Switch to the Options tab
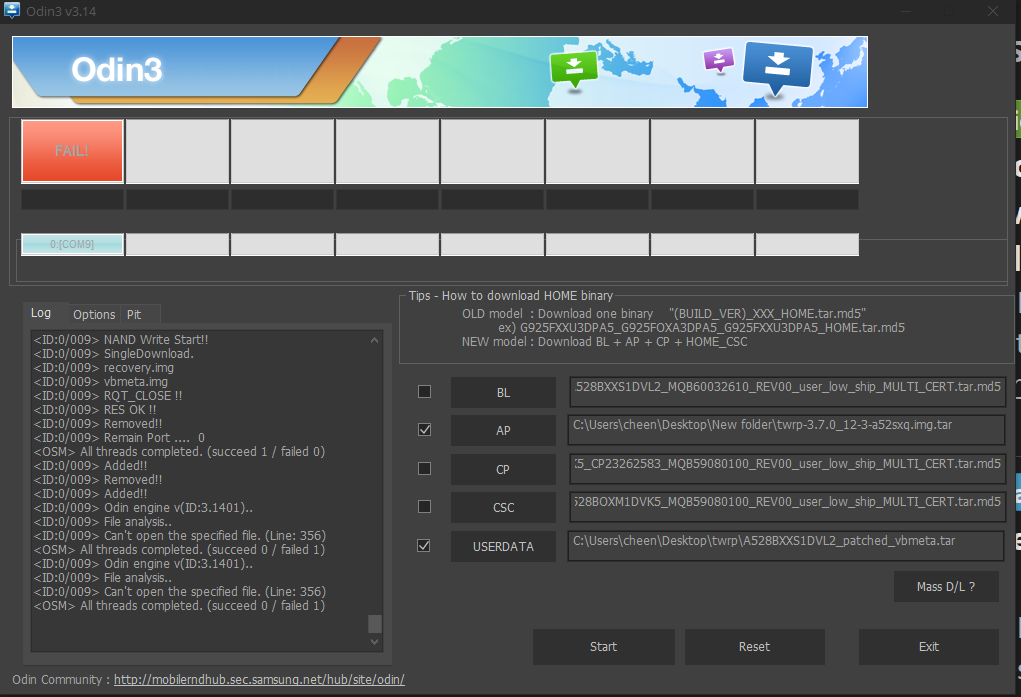 pyautogui.click(x=94, y=315)
